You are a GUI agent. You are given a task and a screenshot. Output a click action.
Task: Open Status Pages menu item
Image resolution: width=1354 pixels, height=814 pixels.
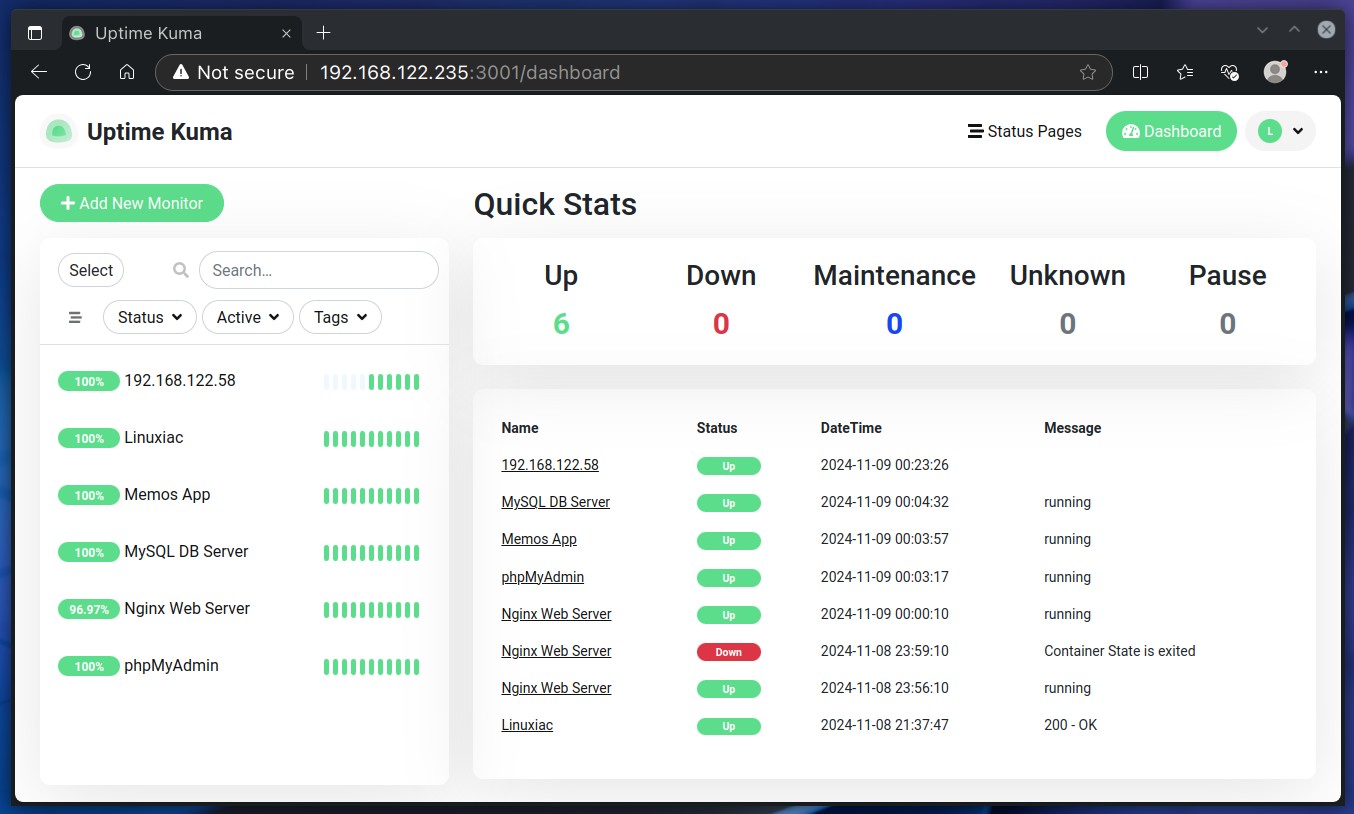tap(1025, 131)
